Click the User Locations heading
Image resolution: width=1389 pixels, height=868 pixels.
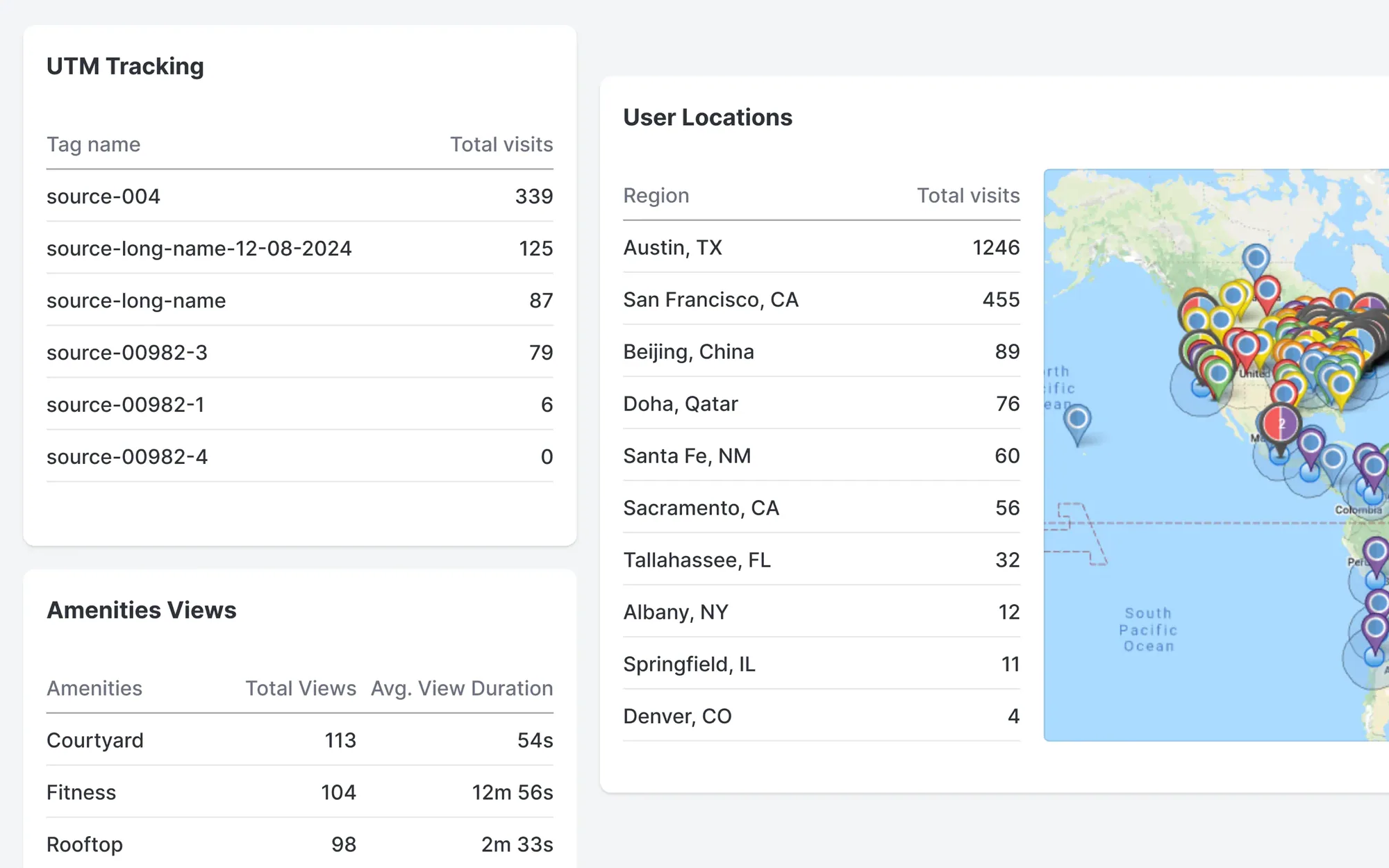pyautogui.click(x=708, y=117)
